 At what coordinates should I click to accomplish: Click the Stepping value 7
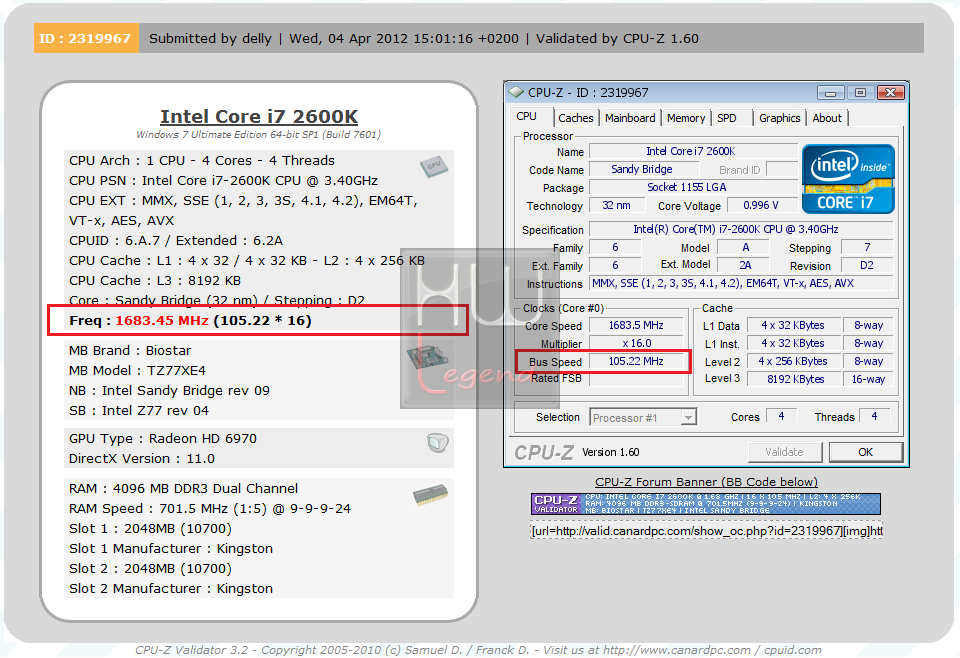867,247
